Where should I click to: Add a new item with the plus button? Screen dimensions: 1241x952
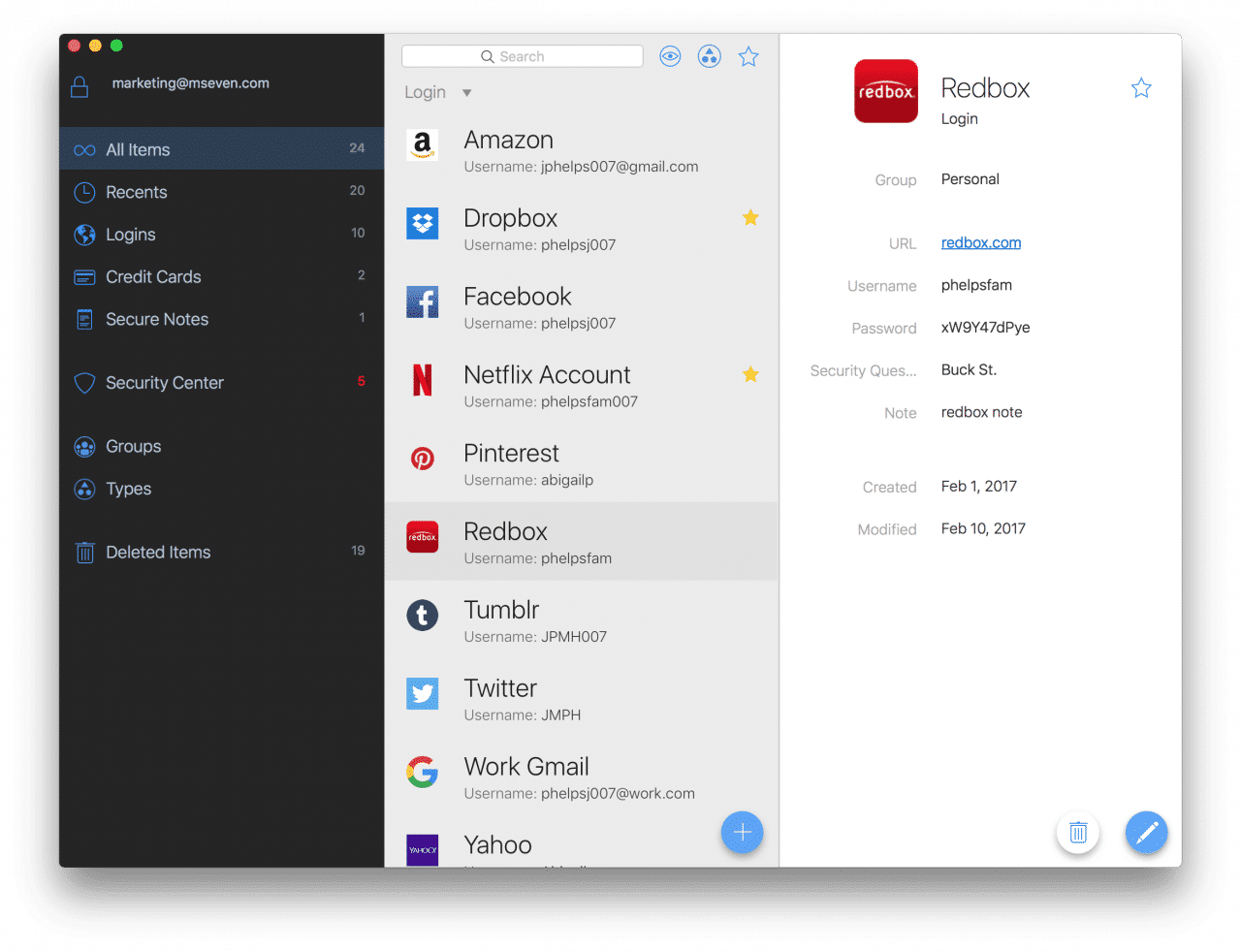pyautogui.click(x=743, y=833)
